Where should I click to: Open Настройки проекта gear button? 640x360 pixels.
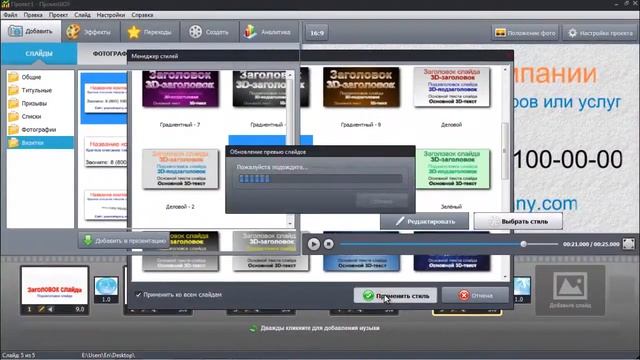coord(600,33)
